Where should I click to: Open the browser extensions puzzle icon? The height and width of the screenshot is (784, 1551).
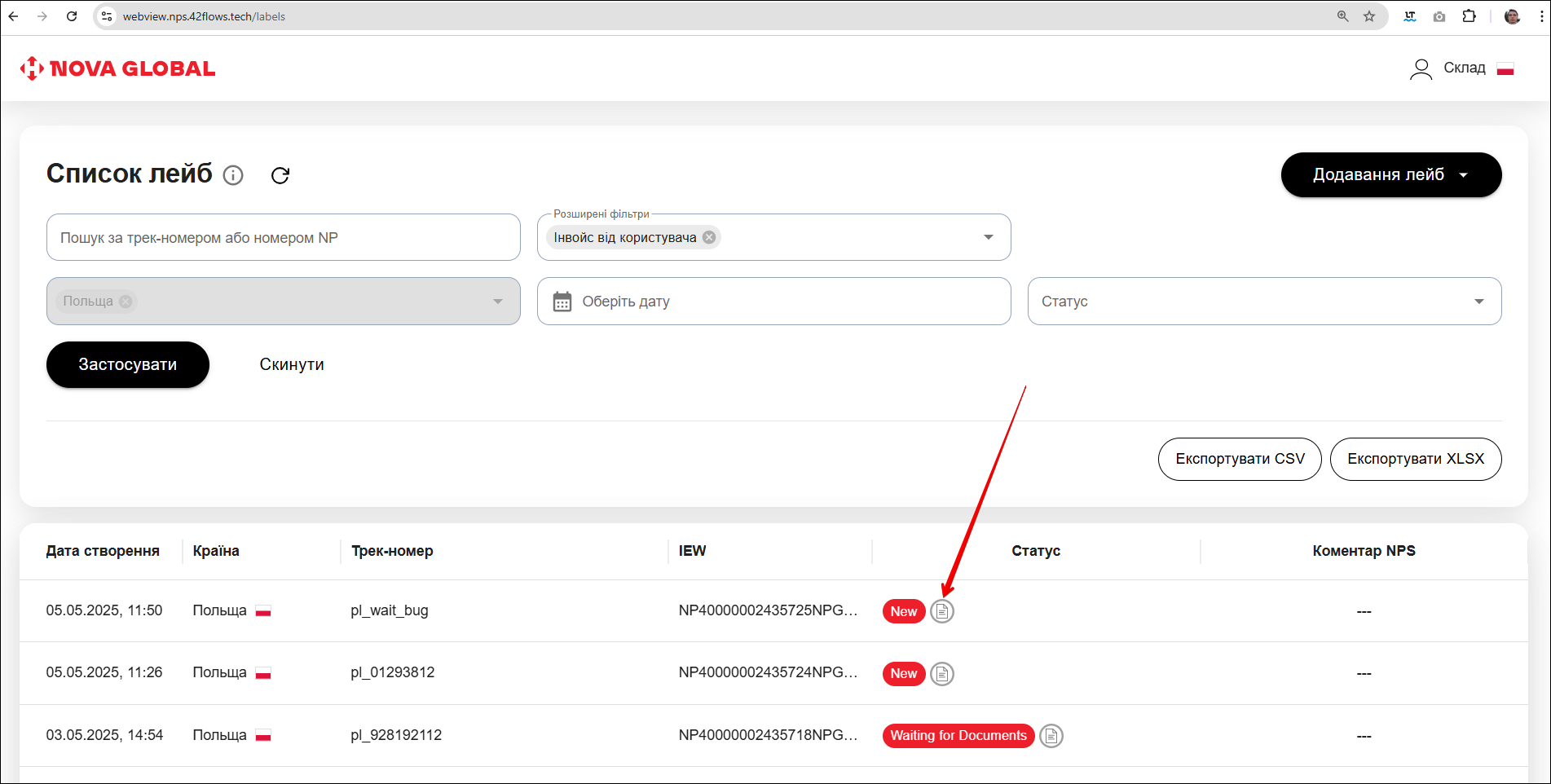1469,16
